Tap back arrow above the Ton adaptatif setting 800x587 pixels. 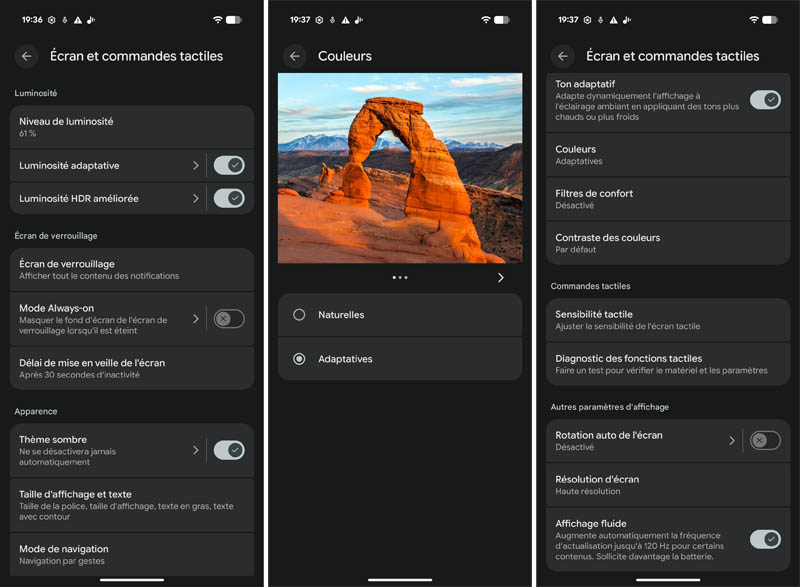click(x=563, y=56)
